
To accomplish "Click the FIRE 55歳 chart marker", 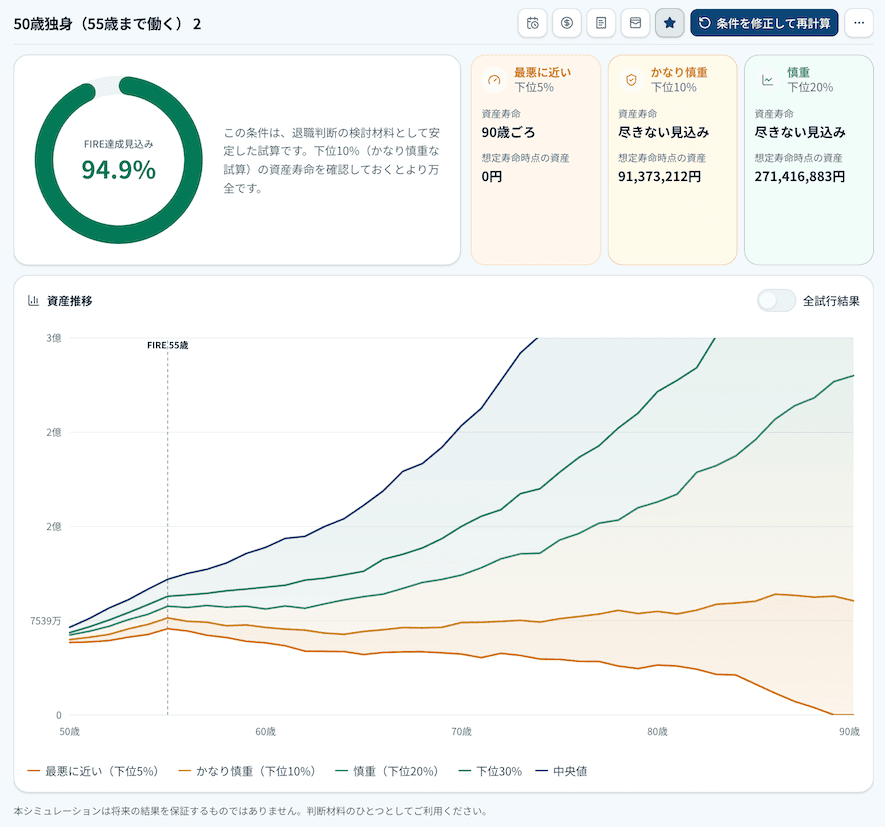I will tap(168, 345).
